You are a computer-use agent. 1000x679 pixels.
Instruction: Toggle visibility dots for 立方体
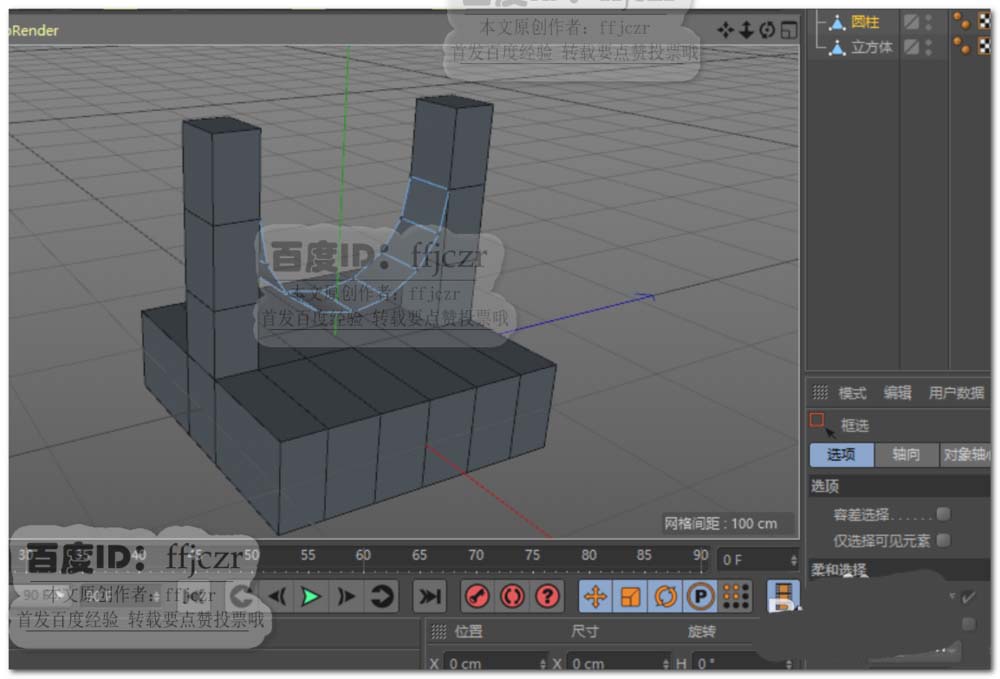[929, 47]
